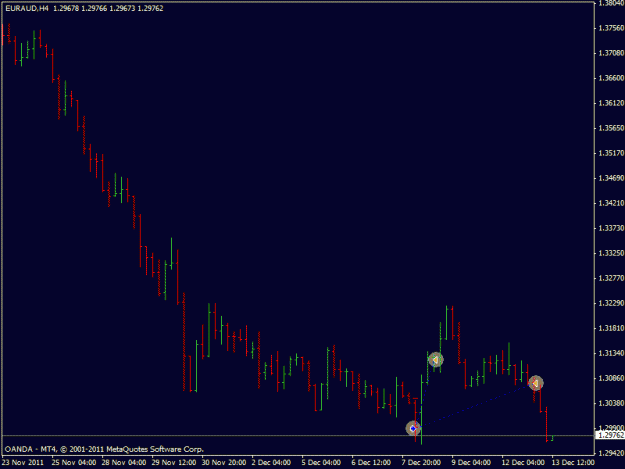Click the 5 Dec 04:00 time axis label

tap(321, 463)
